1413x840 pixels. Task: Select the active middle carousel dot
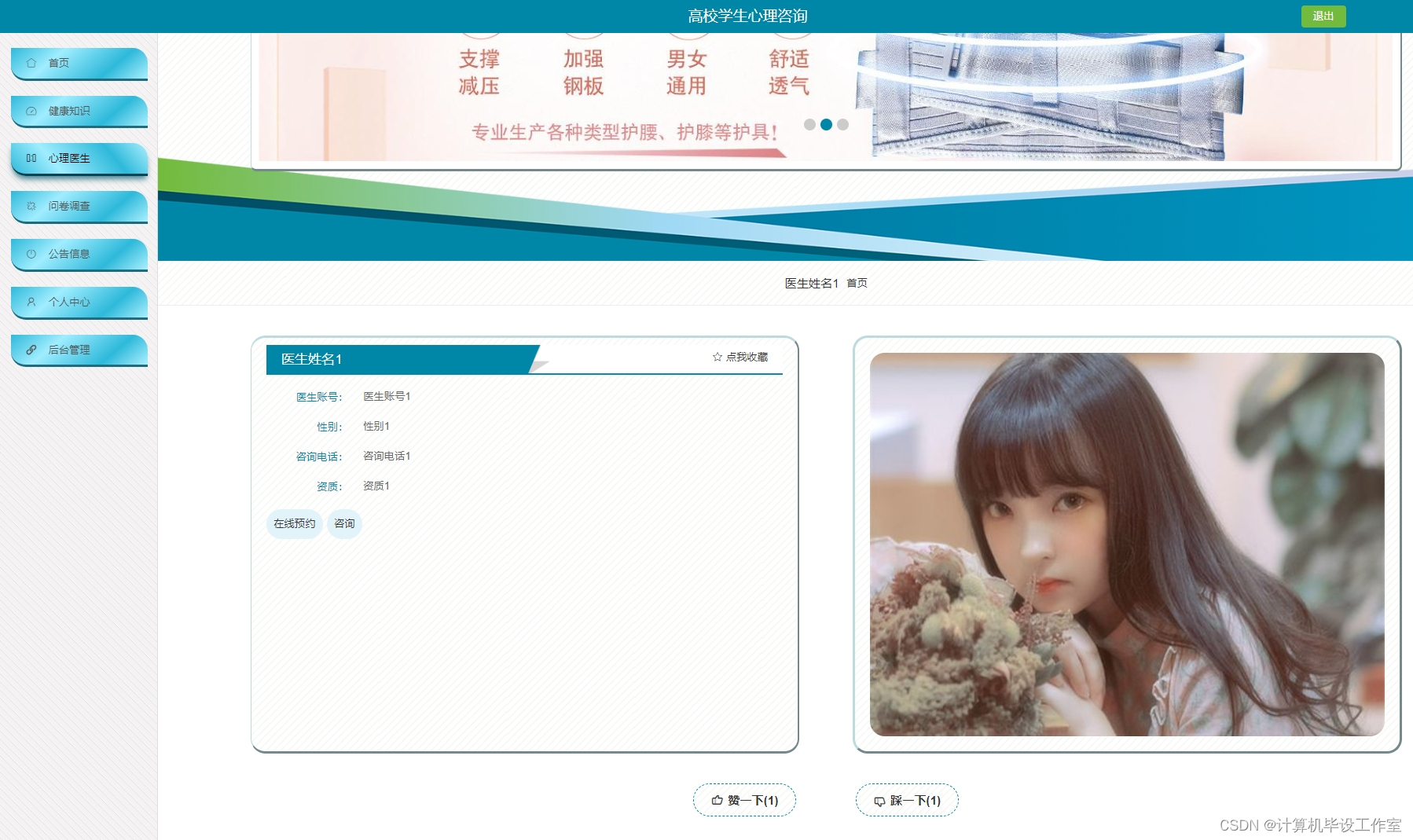click(826, 124)
